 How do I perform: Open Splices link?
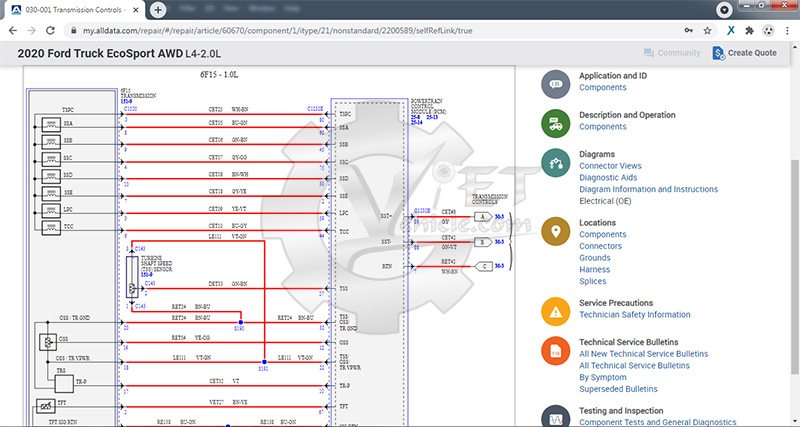pos(593,281)
